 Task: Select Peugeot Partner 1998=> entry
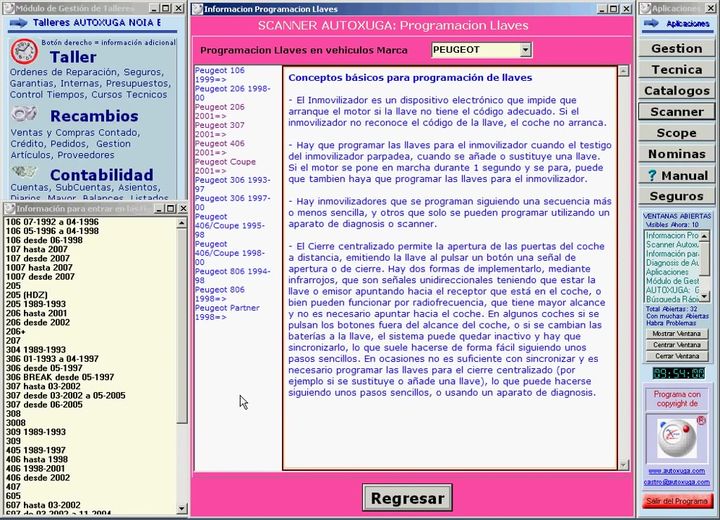(227, 312)
